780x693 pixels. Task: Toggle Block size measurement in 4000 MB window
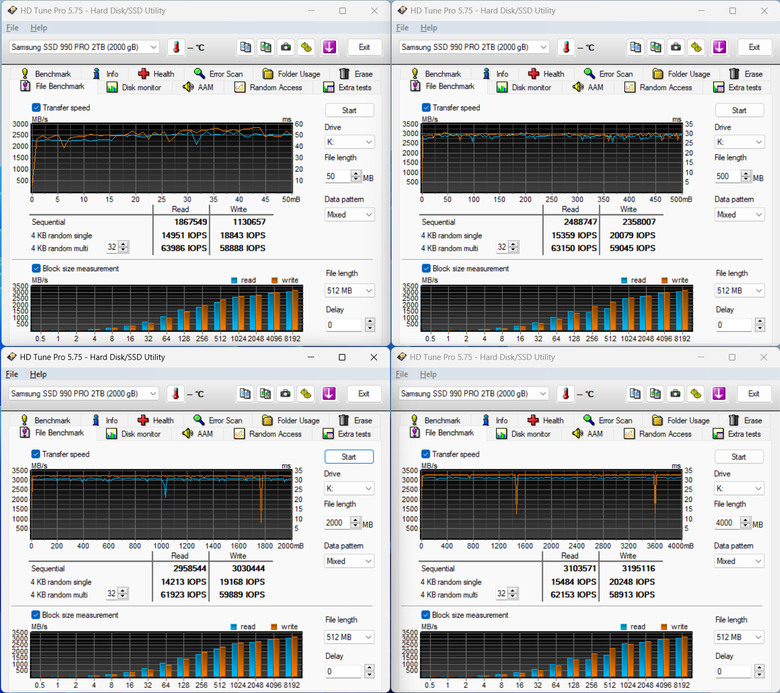pos(425,615)
